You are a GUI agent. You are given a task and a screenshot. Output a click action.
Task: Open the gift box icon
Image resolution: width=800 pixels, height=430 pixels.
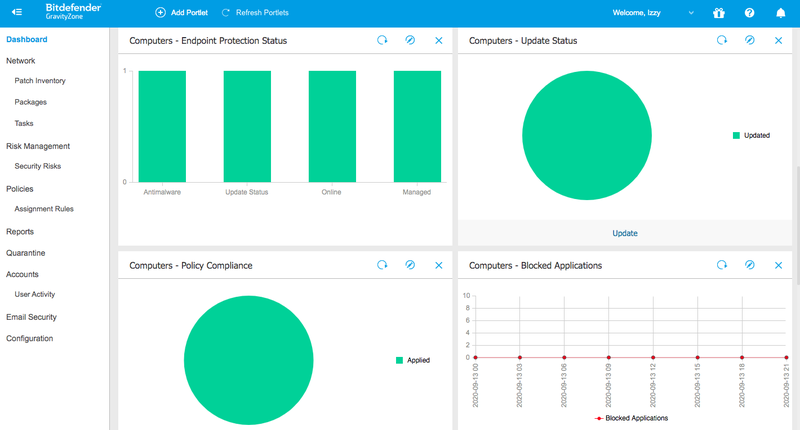[x=719, y=13]
